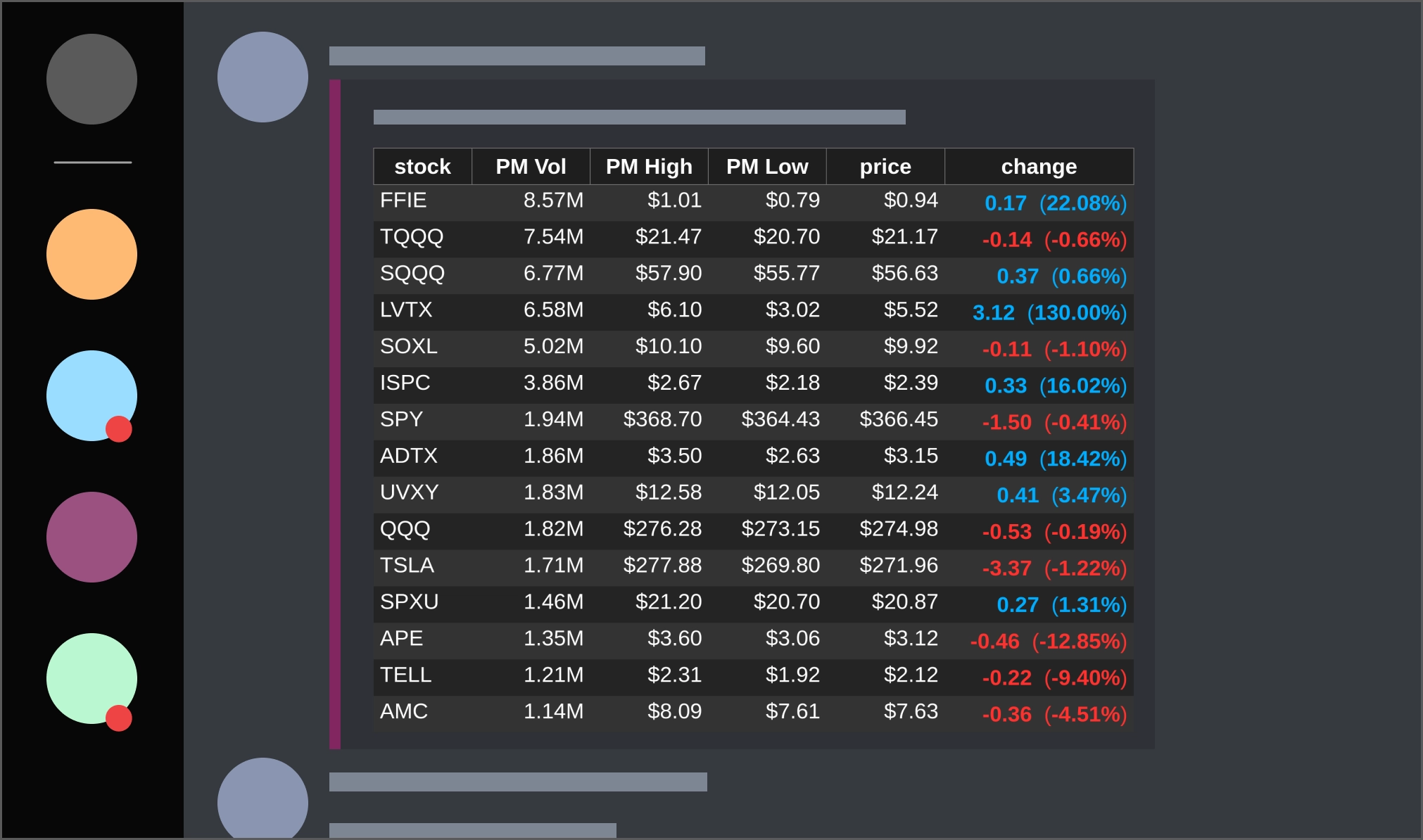Open the mint green server icon

click(x=91, y=678)
